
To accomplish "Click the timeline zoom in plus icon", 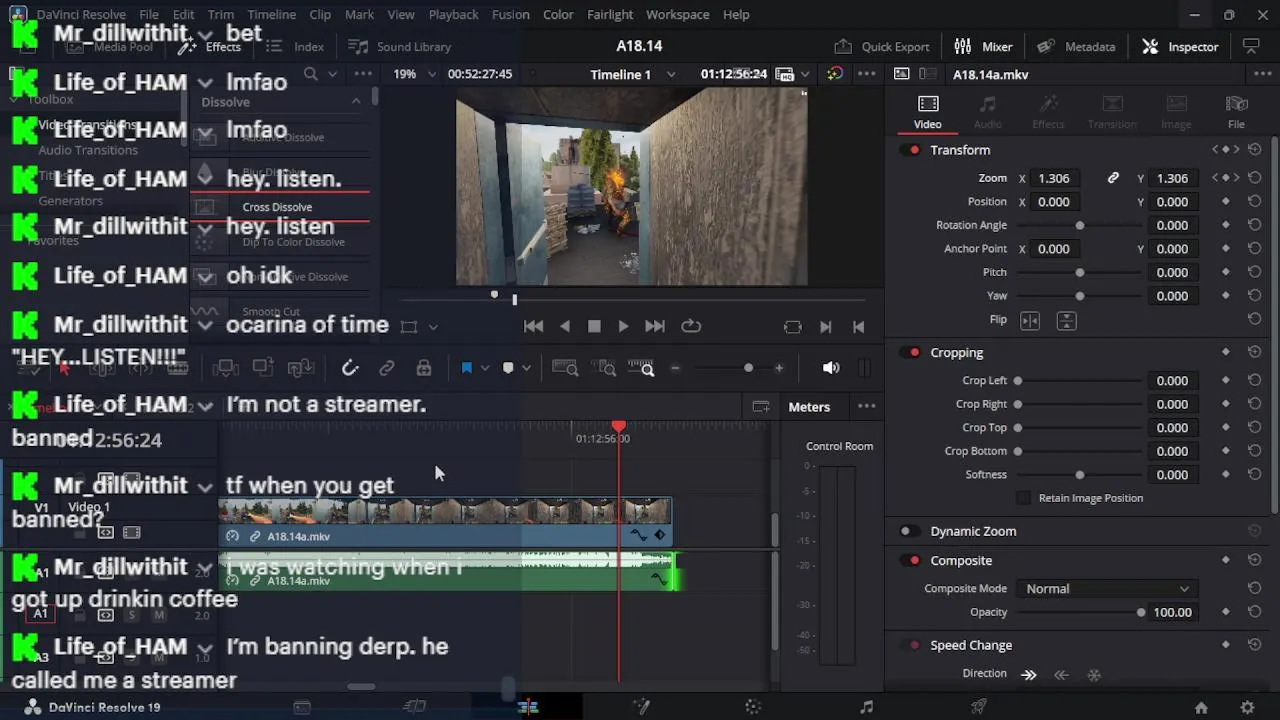I will [779, 368].
